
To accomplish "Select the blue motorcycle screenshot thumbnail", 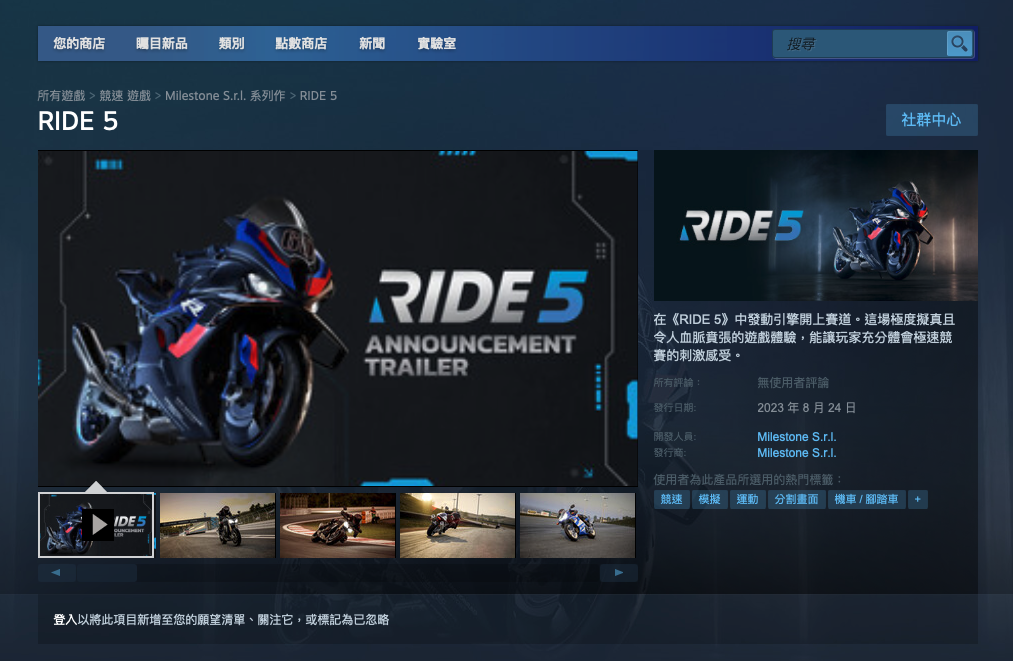I will tap(578, 525).
